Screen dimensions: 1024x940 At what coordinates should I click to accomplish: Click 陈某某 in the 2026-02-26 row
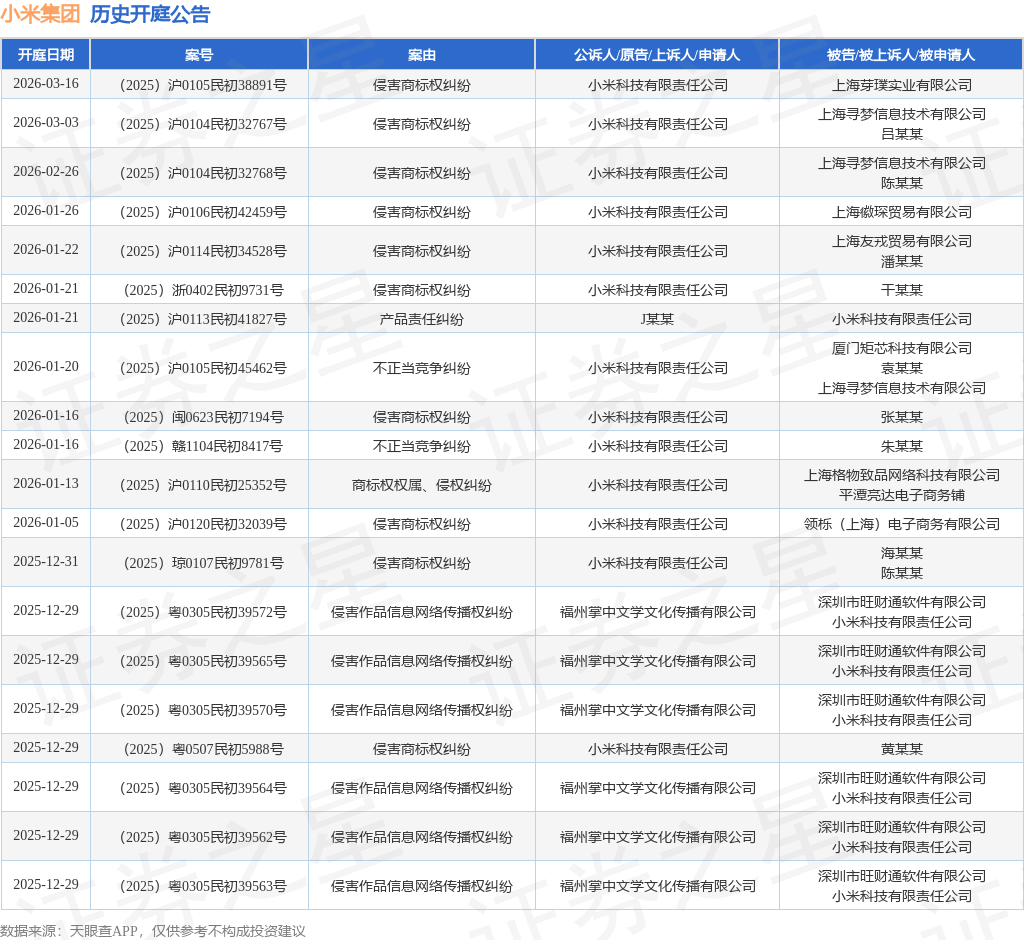pyautogui.click(x=901, y=183)
